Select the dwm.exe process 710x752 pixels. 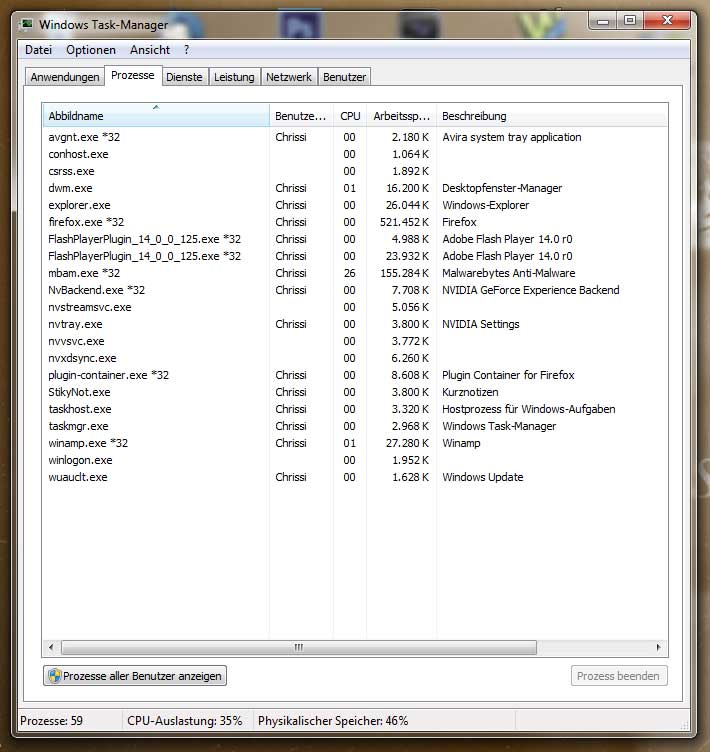click(x=355, y=188)
